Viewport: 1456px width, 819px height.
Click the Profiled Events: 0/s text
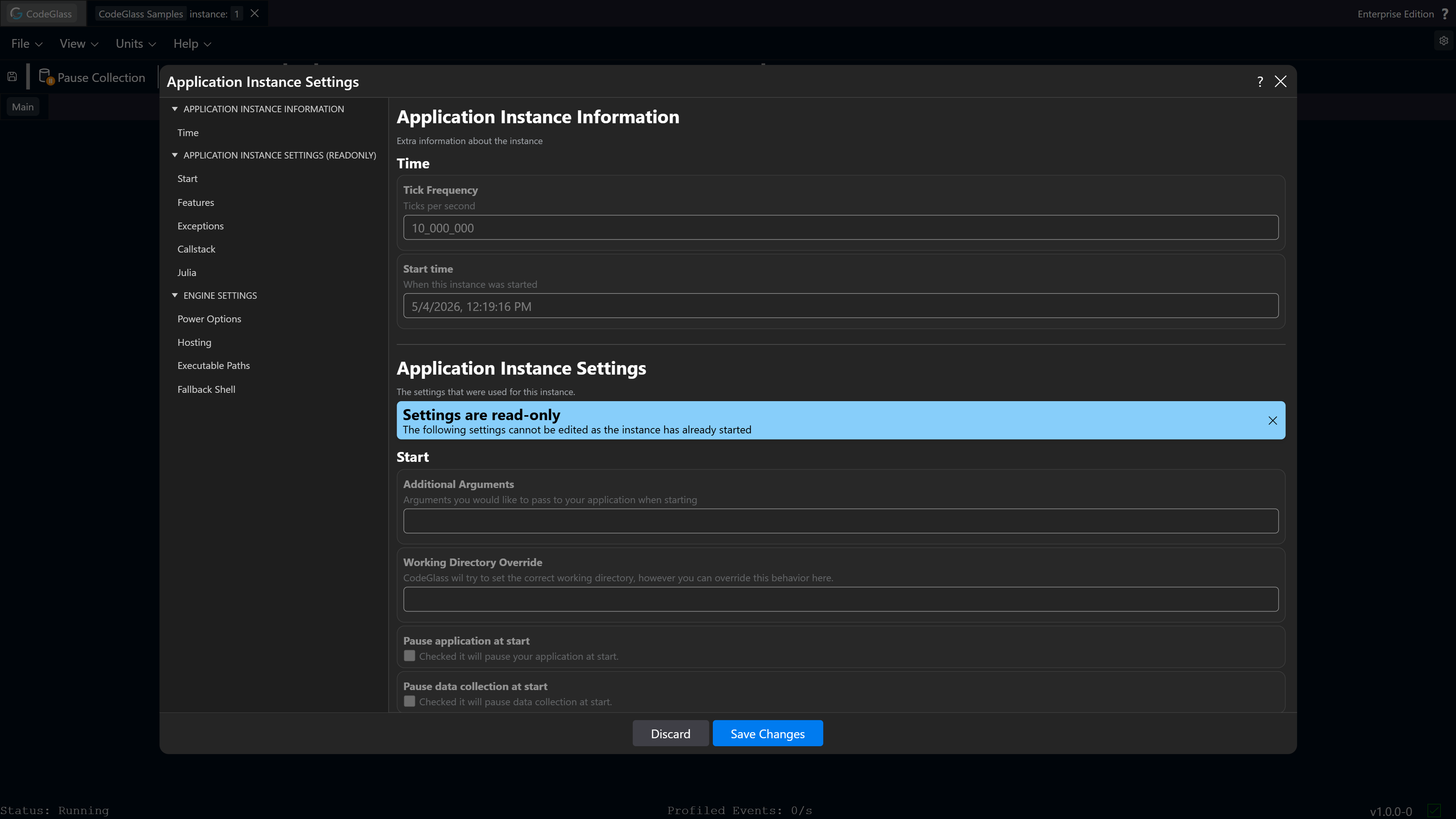(739, 811)
